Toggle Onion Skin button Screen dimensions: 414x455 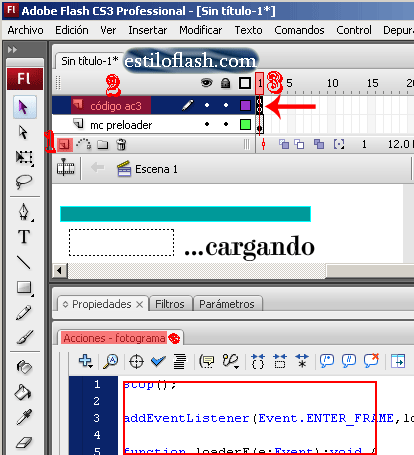coord(284,144)
